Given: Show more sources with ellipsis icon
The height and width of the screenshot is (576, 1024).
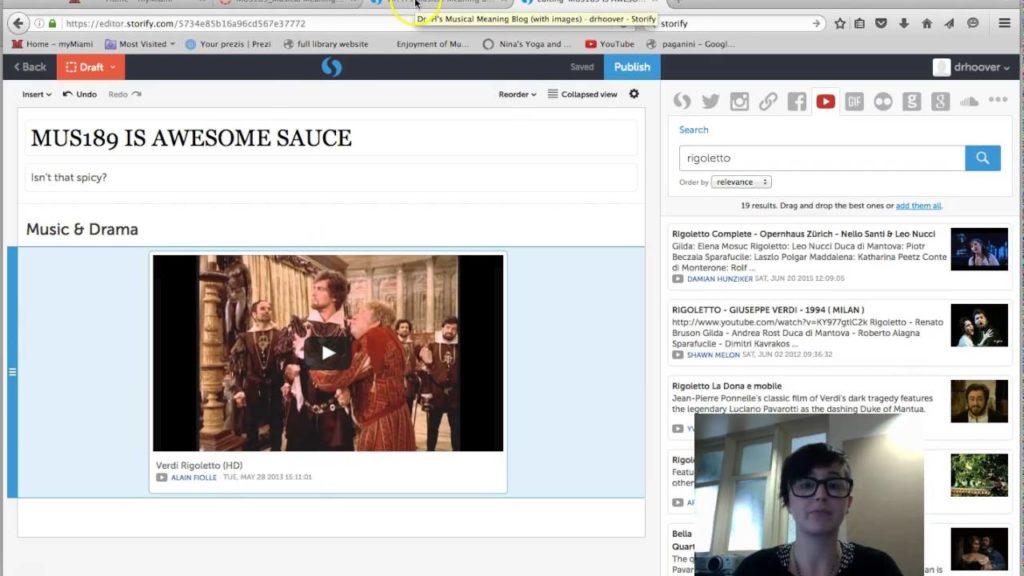Looking at the screenshot, I should click(x=998, y=100).
